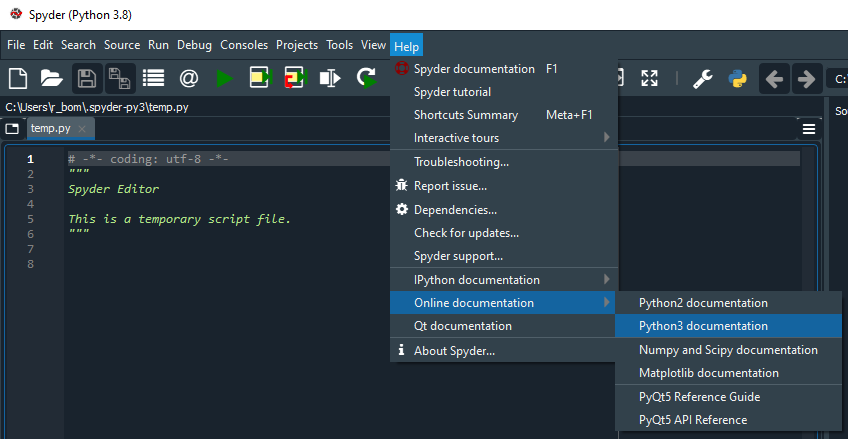
Task: Select Dependencies... menu entry
Action: point(504,209)
